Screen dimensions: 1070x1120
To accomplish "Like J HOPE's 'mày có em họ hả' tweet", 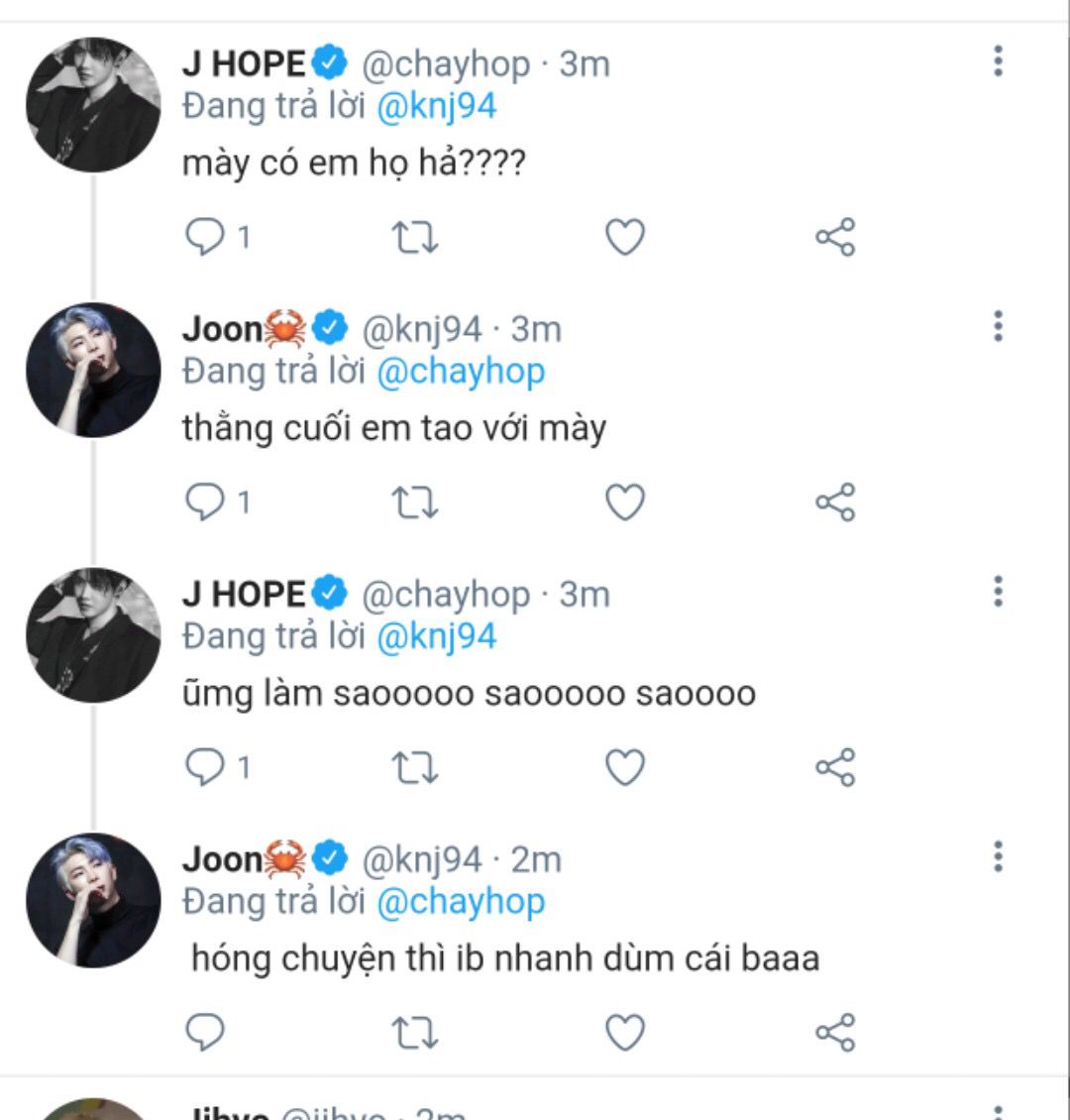I will point(625,237).
